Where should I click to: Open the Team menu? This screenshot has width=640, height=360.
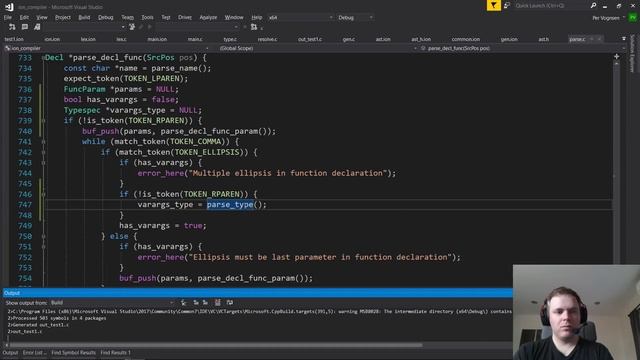click(127, 18)
